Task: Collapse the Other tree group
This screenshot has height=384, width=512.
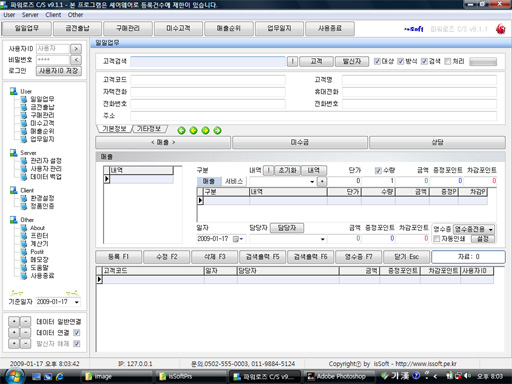Action: click(x=14, y=220)
